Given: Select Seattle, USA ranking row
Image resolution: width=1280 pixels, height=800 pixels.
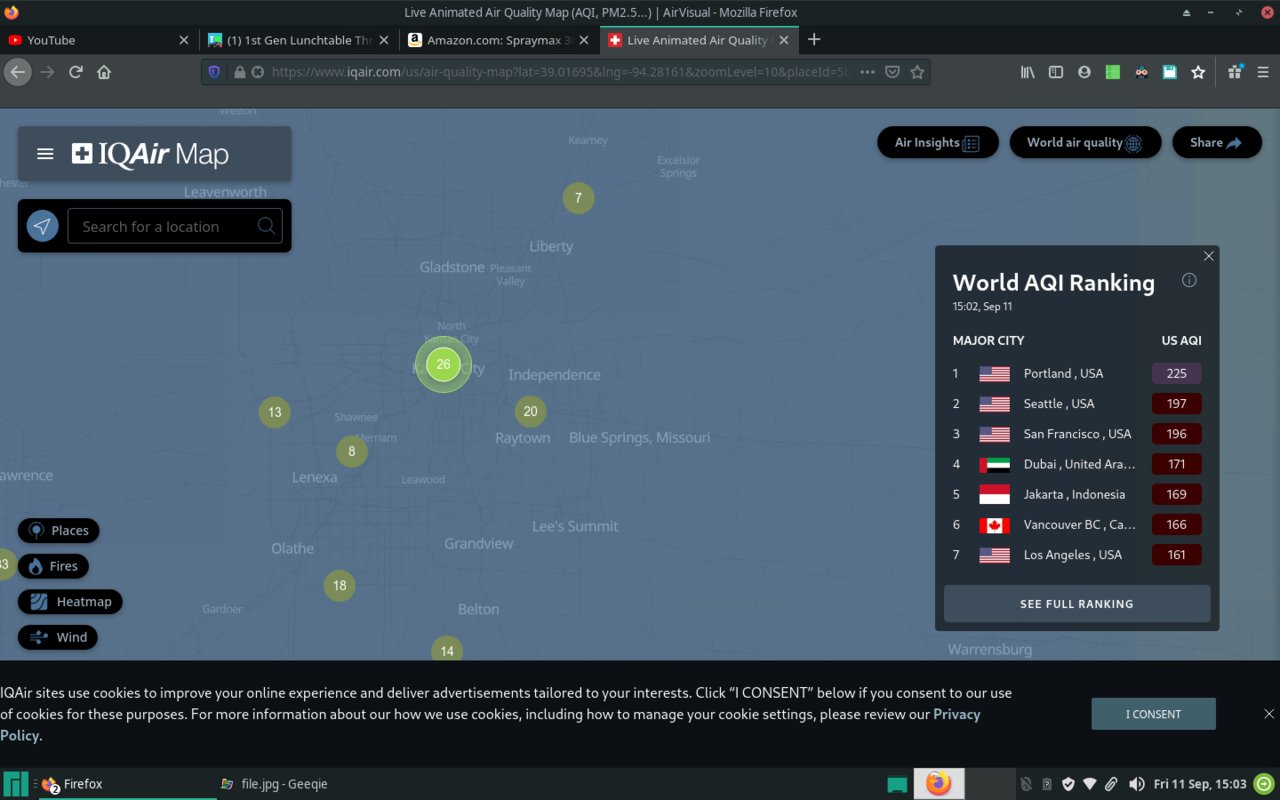Looking at the screenshot, I should 1077,404.
